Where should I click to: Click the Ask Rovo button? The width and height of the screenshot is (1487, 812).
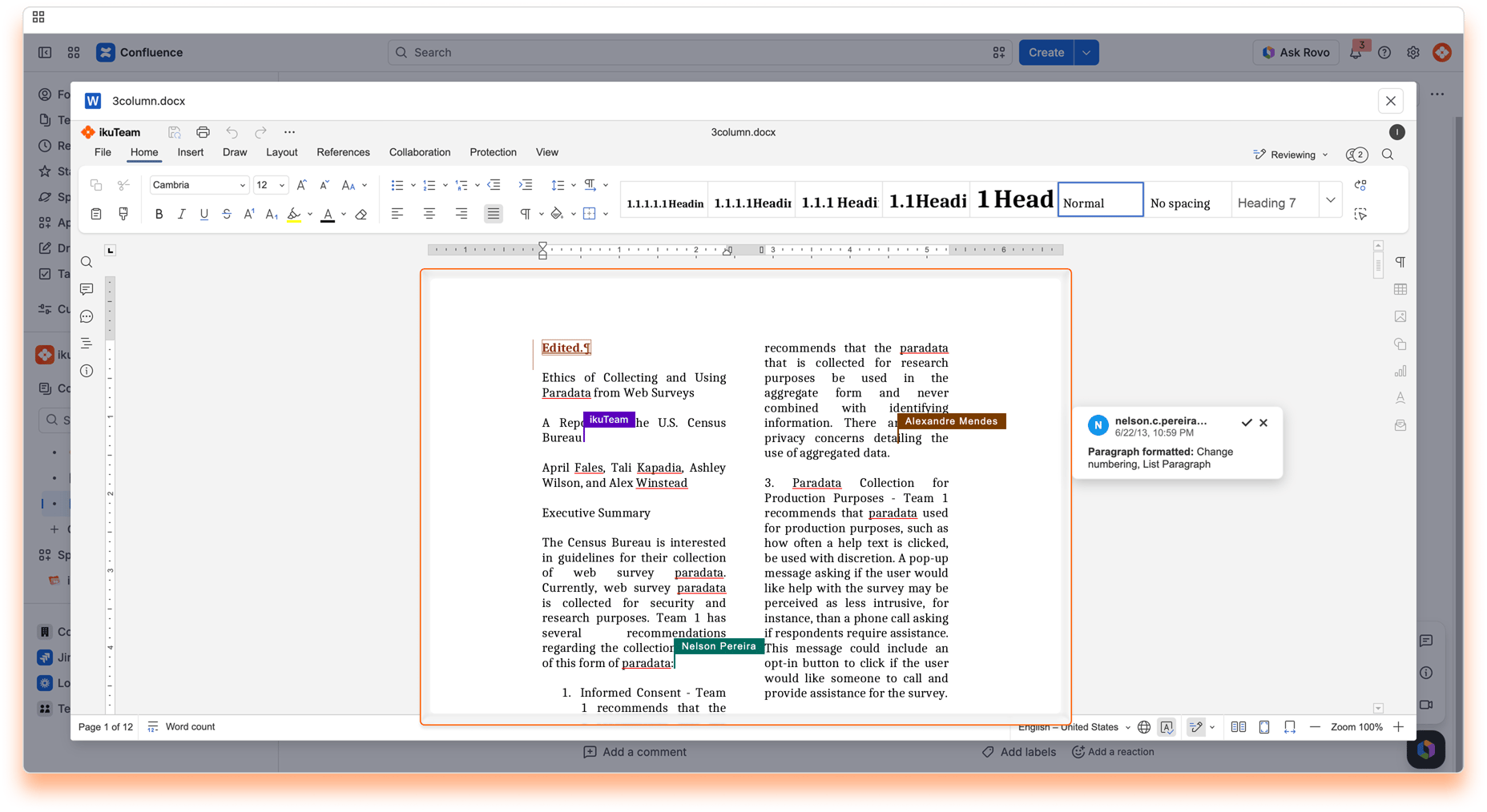(x=1296, y=52)
